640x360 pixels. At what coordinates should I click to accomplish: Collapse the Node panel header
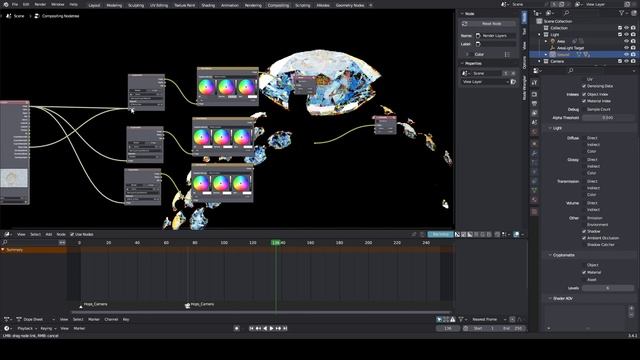click(469, 13)
